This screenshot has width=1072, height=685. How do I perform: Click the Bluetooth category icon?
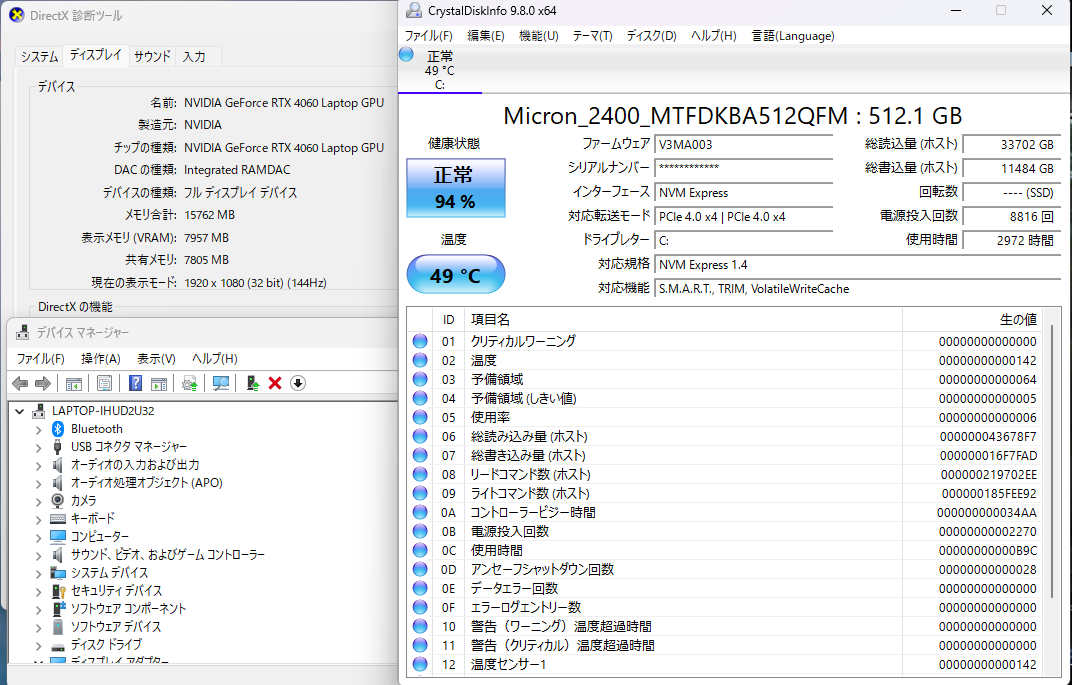tap(58, 429)
